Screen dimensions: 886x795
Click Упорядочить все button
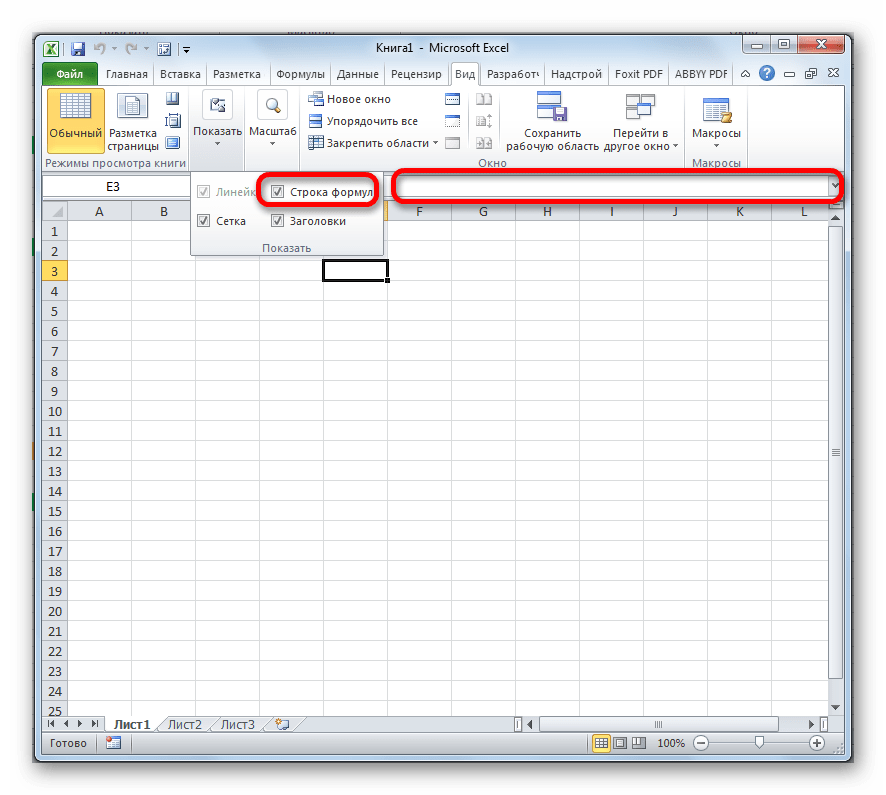coord(363,121)
